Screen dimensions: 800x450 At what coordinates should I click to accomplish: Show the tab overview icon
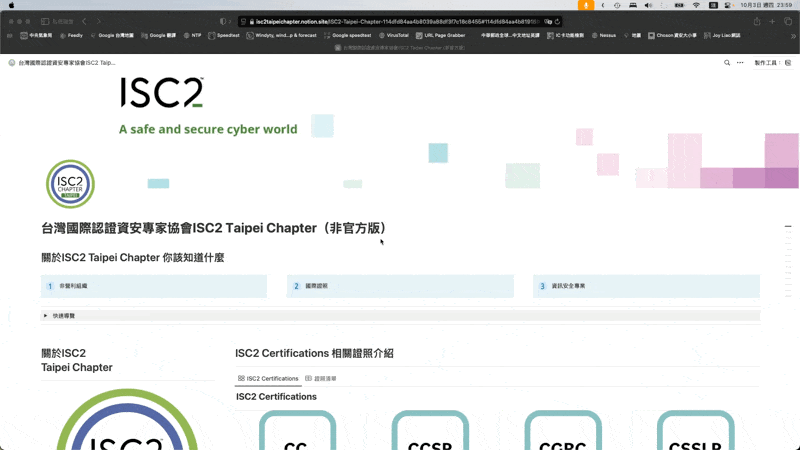point(788,21)
